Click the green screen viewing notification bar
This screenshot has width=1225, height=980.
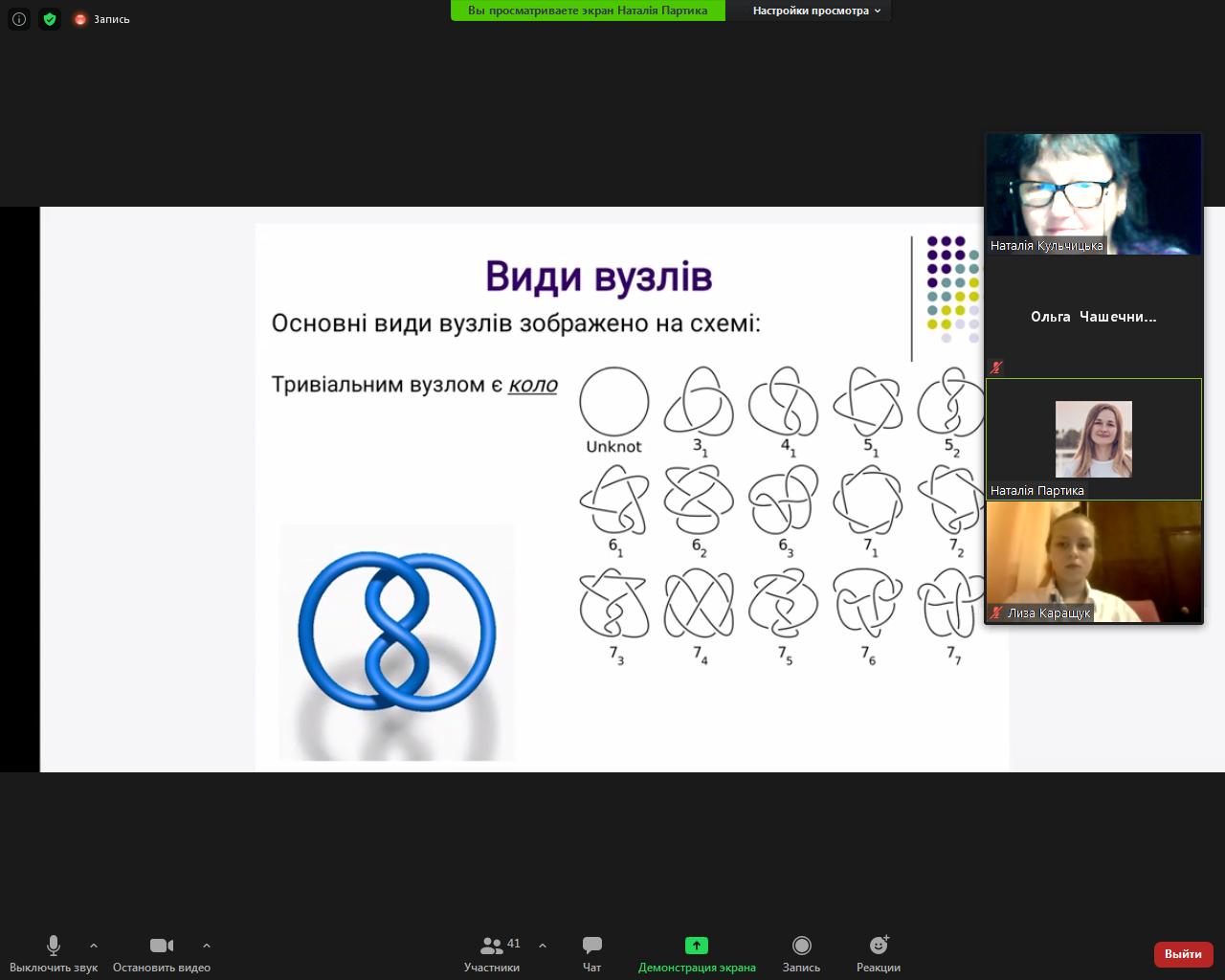coord(588,11)
